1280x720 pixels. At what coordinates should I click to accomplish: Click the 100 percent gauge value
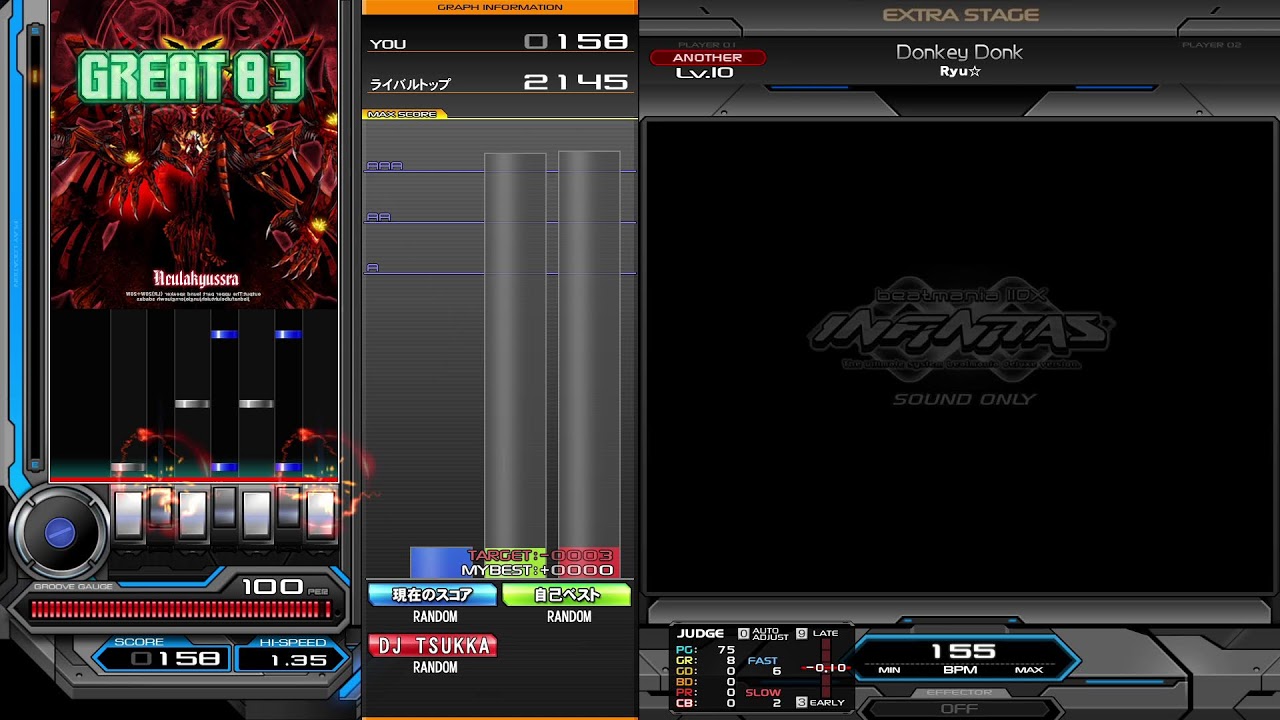[x=273, y=587]
